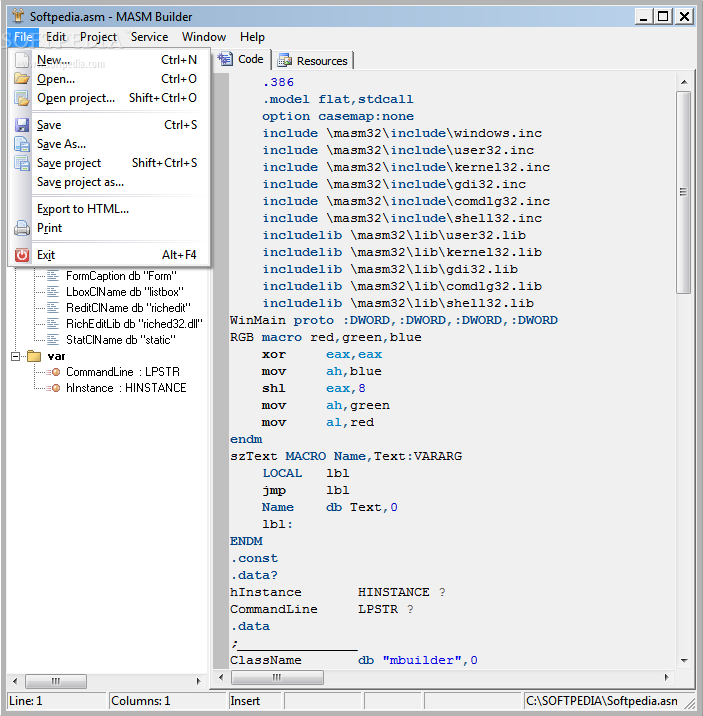The height and width of the screenshot is (716, 703).
Task: Click the printer icon next to Print
Action: (21, 228)
